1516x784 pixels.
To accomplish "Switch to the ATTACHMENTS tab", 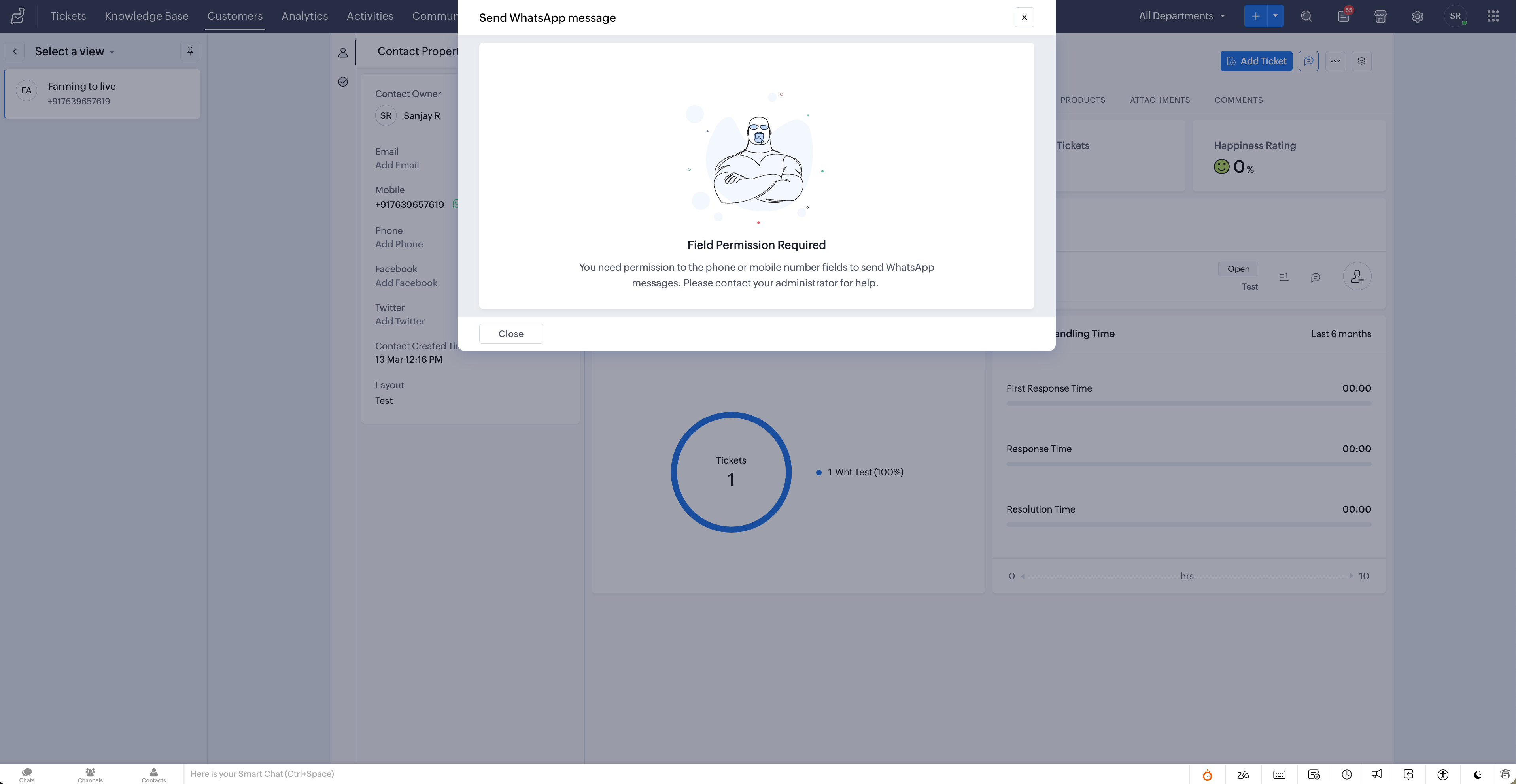I will point(1159,100).
